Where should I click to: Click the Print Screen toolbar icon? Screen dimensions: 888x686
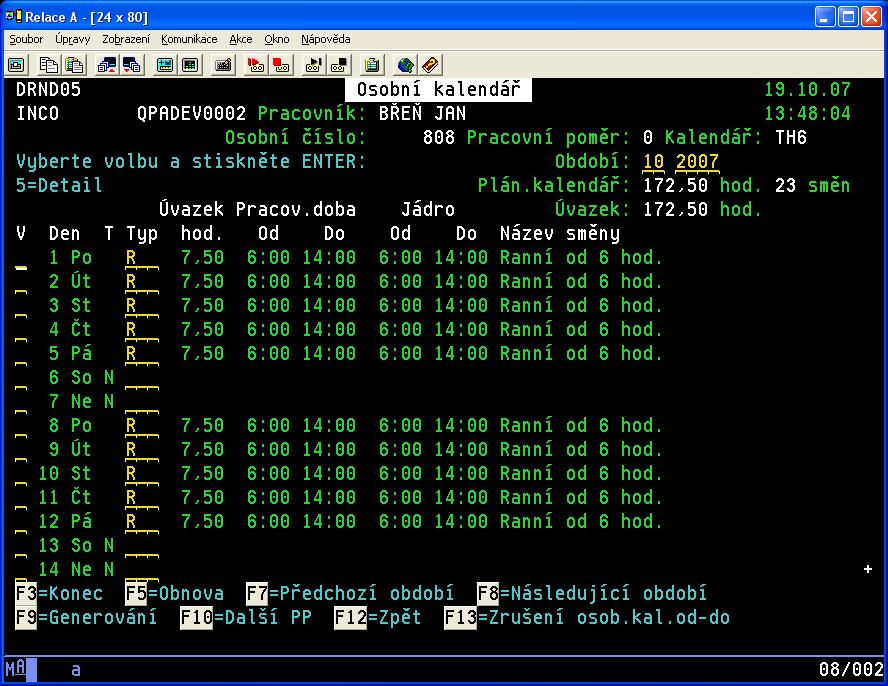17,65
